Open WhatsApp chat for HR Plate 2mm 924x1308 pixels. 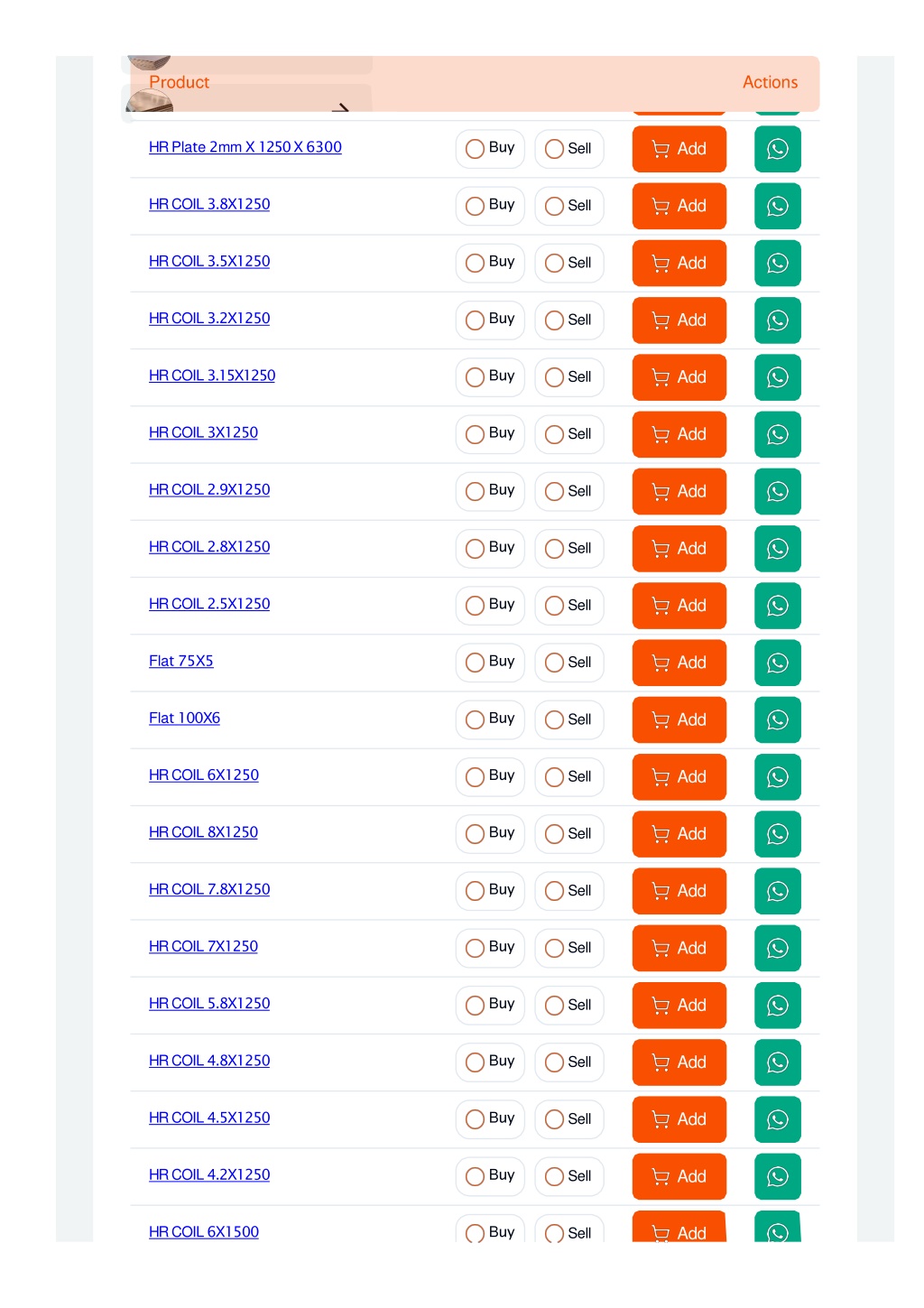point(777,149)
